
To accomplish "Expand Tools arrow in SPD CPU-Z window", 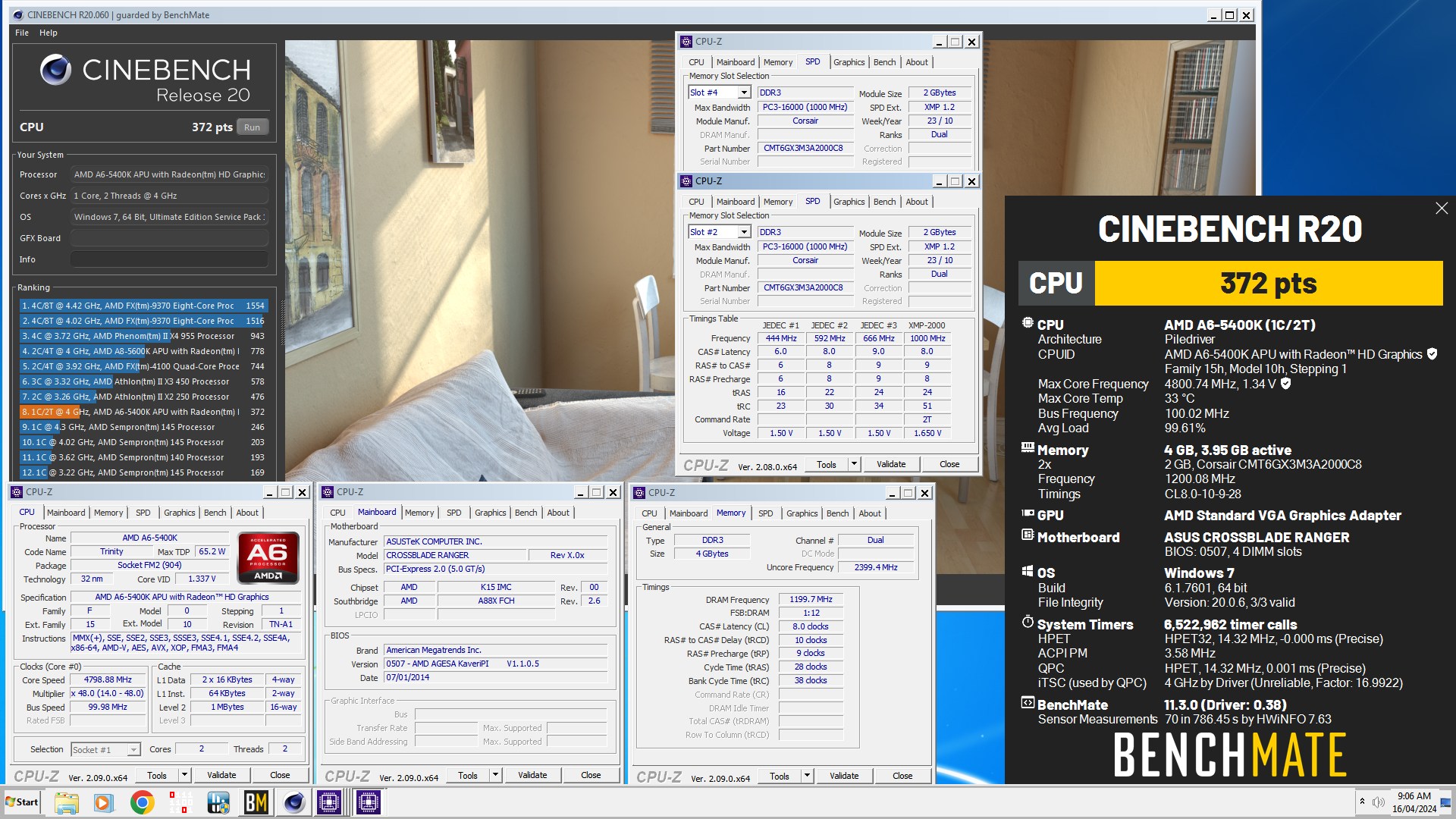I will [x=854, y=464].
